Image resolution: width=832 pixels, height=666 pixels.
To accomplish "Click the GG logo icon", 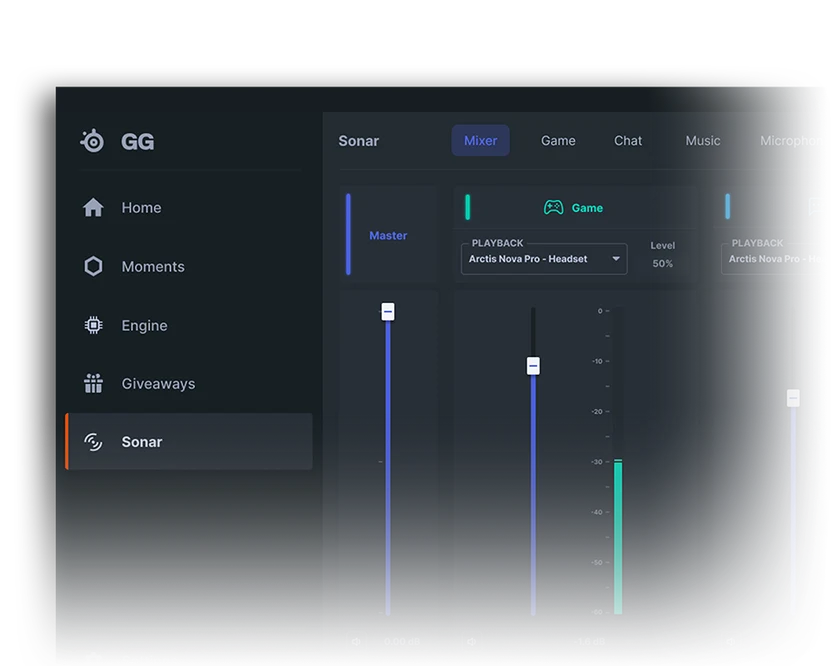I will click(92, 141).
